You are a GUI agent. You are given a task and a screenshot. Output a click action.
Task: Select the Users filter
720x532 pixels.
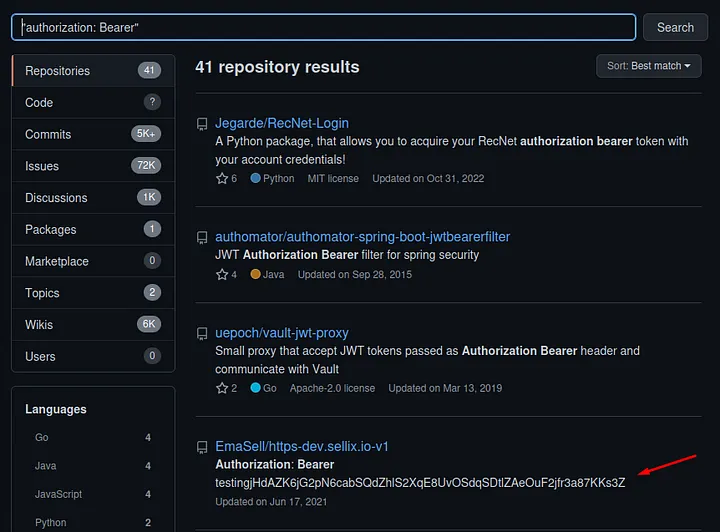click(93, 356)
